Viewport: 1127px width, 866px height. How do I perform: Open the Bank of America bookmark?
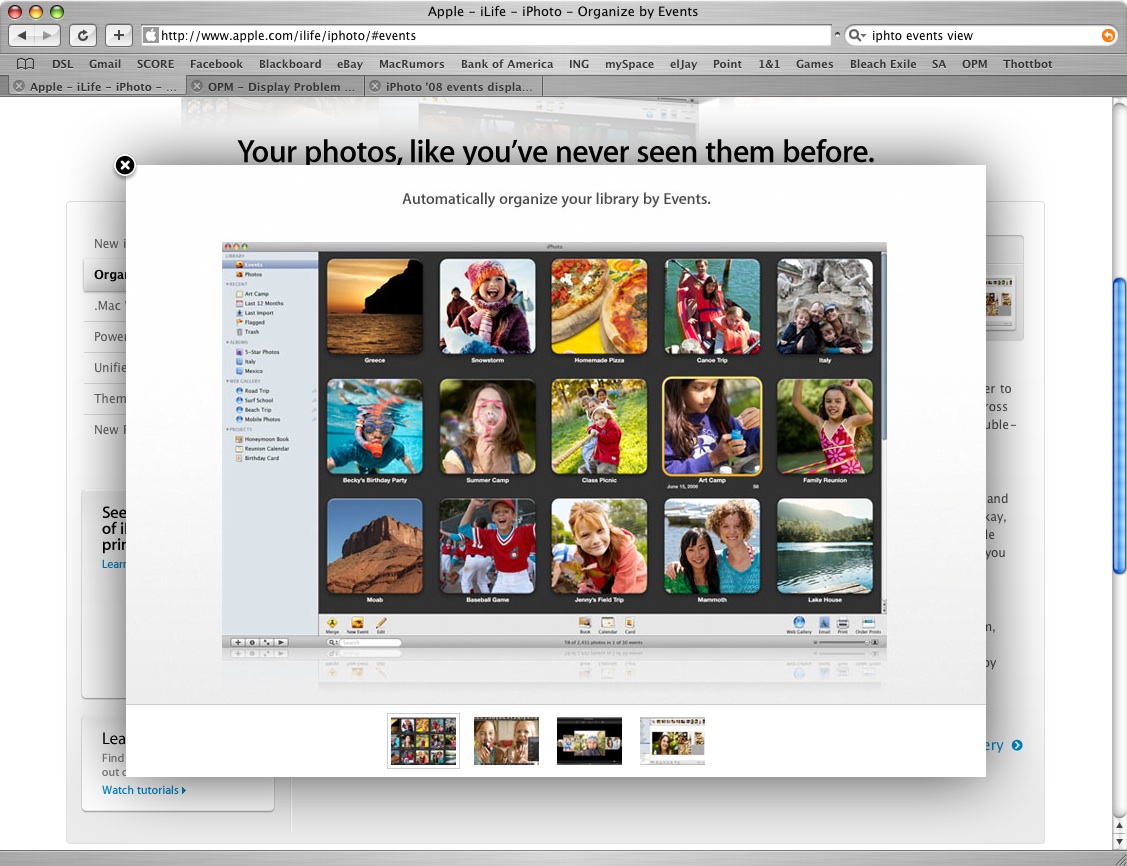[x=507, y=64]
